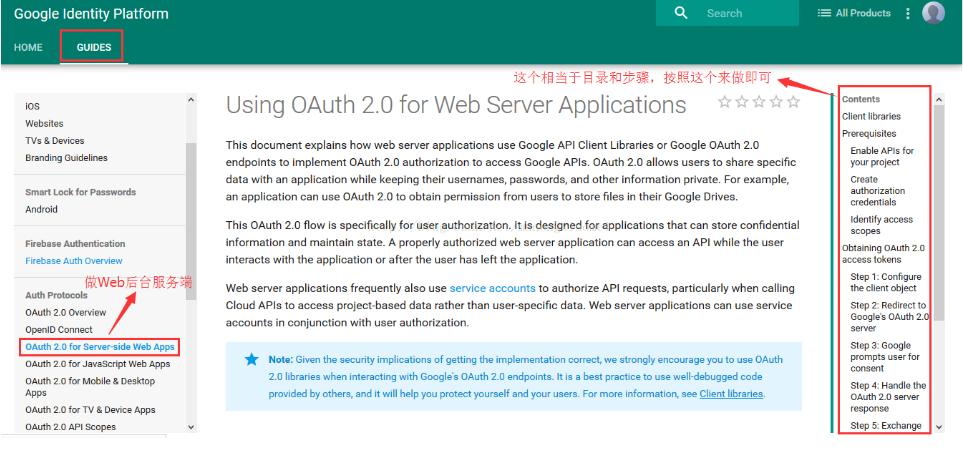Jump to Step 4: Handle the OAuth server response
The image size is (963, 452).
point(888,397)
